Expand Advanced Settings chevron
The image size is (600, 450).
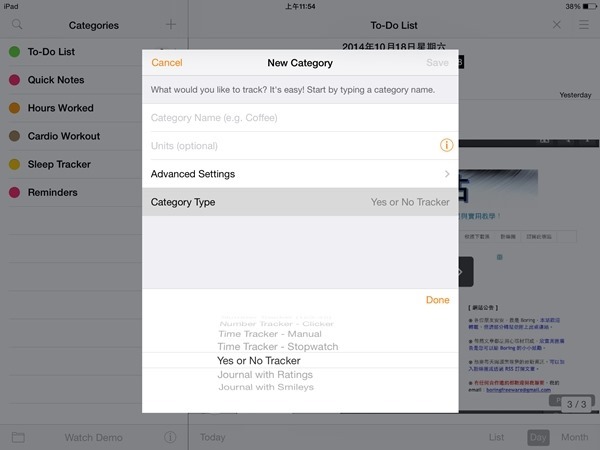(x=447, y=174)
